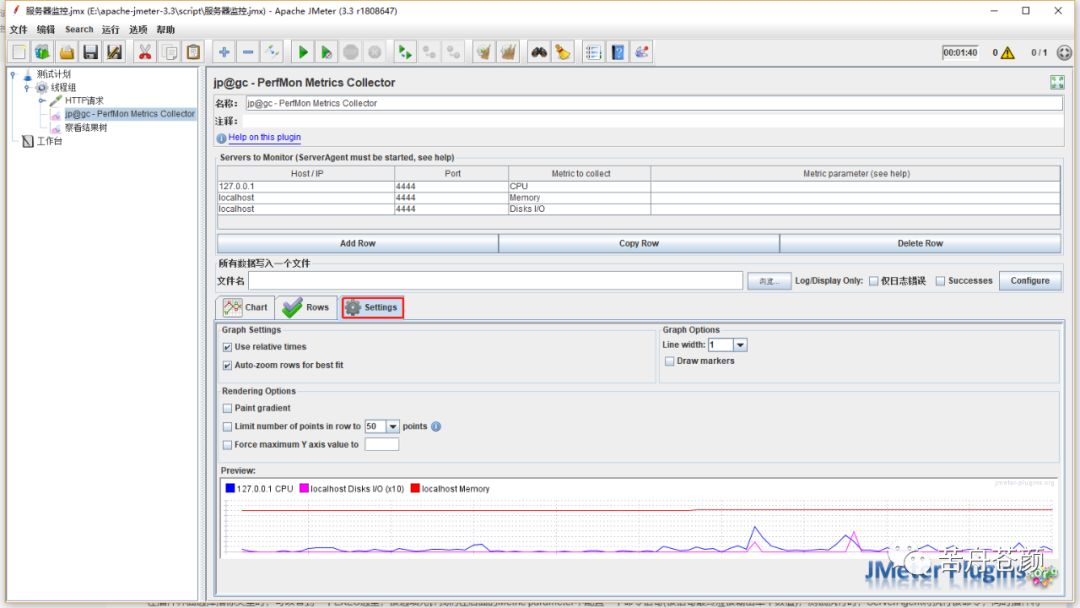Disable Use relative times checkbox
The image size is (1080, 608).
228,347
